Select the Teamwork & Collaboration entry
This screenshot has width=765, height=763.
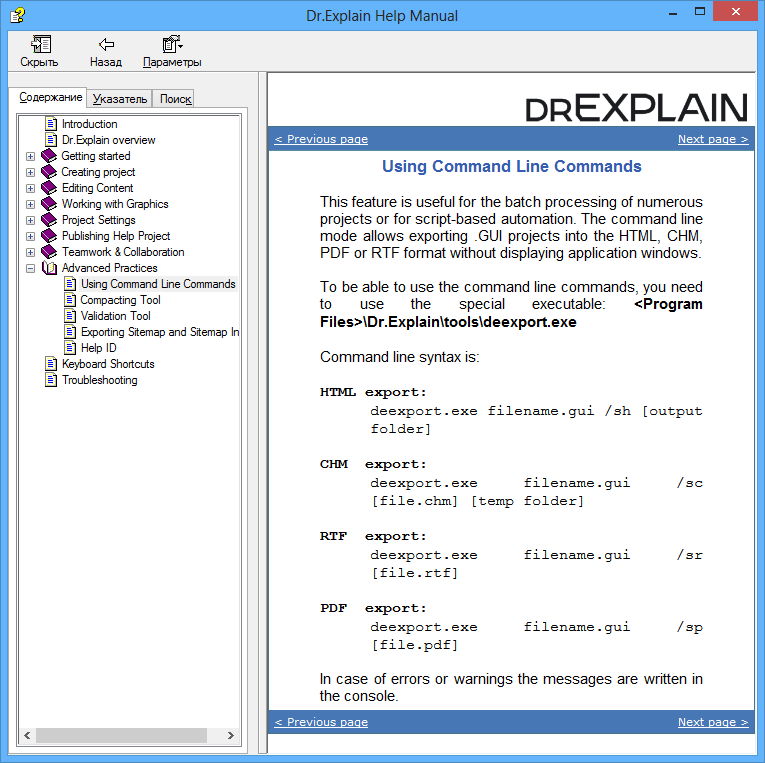click(x=123, y=252)
